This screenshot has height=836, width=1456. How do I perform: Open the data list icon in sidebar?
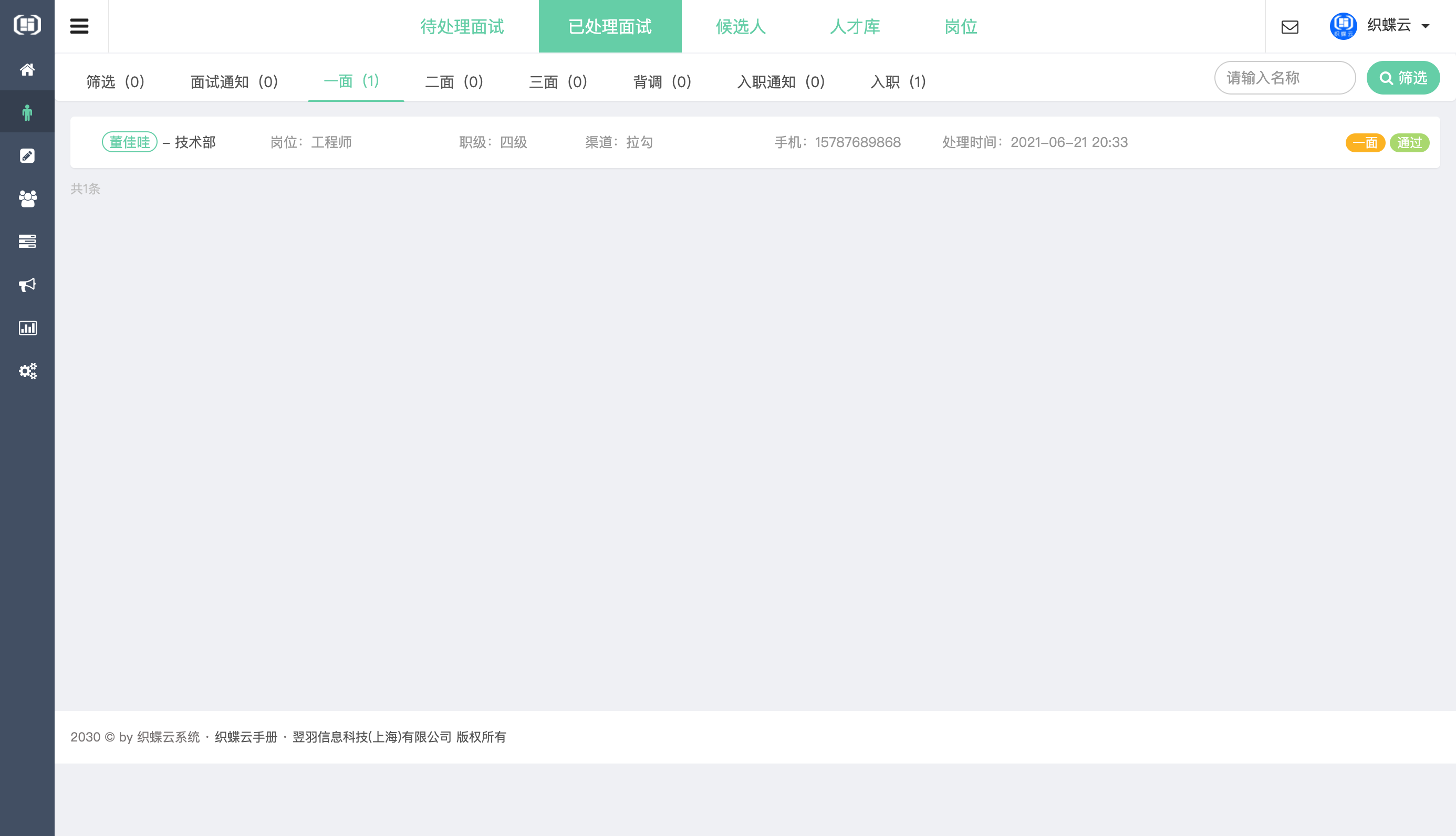[x=27, y=241]
